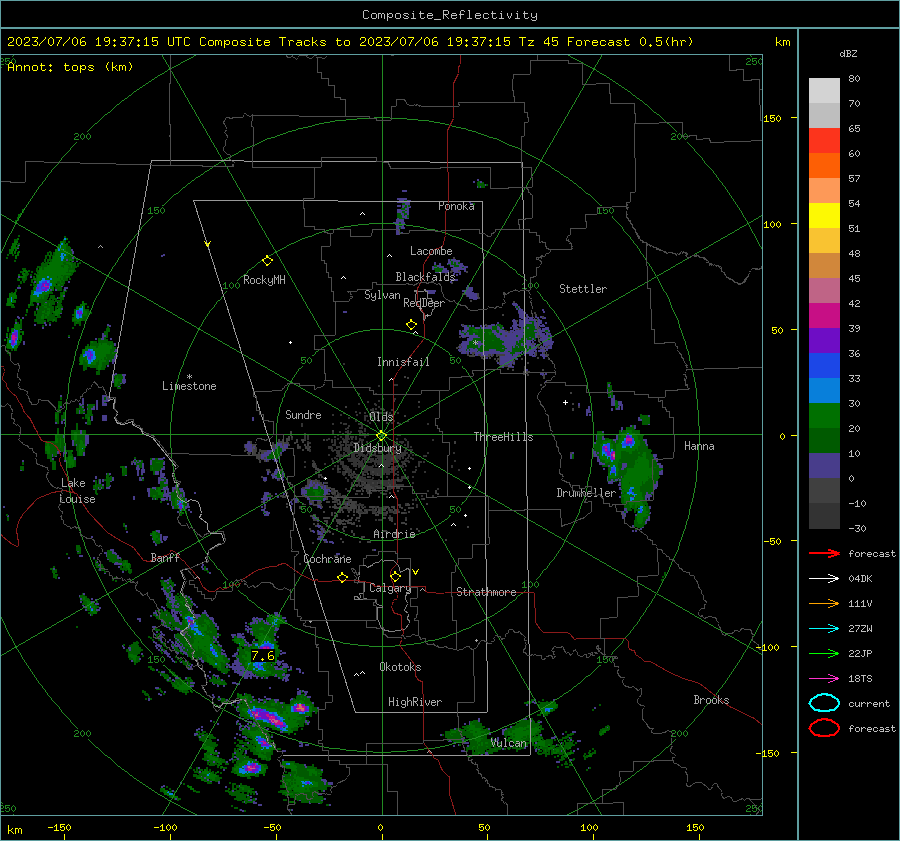Click the HighRiver label
Image resolution: width=900 pixels, height=841 pixels.
tap(415, 702)
